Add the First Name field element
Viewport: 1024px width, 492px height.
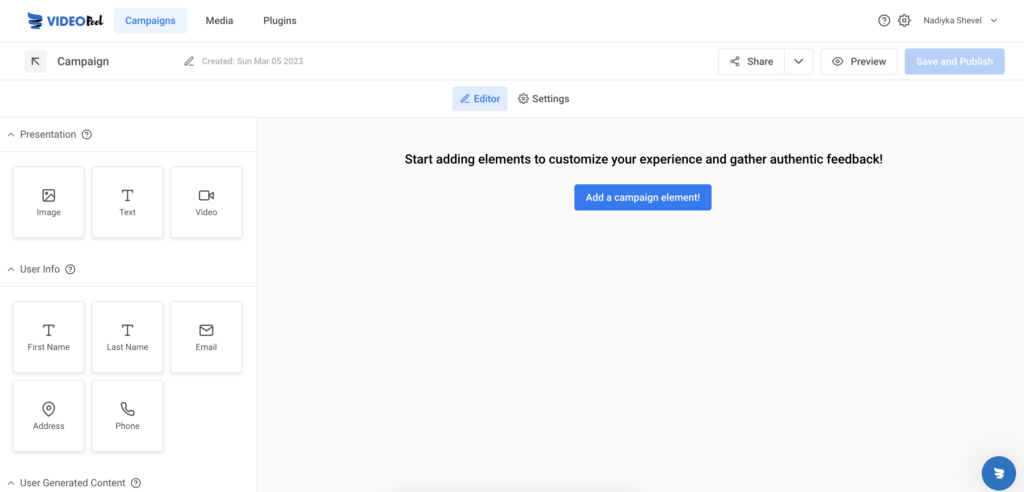coord(49,337)
